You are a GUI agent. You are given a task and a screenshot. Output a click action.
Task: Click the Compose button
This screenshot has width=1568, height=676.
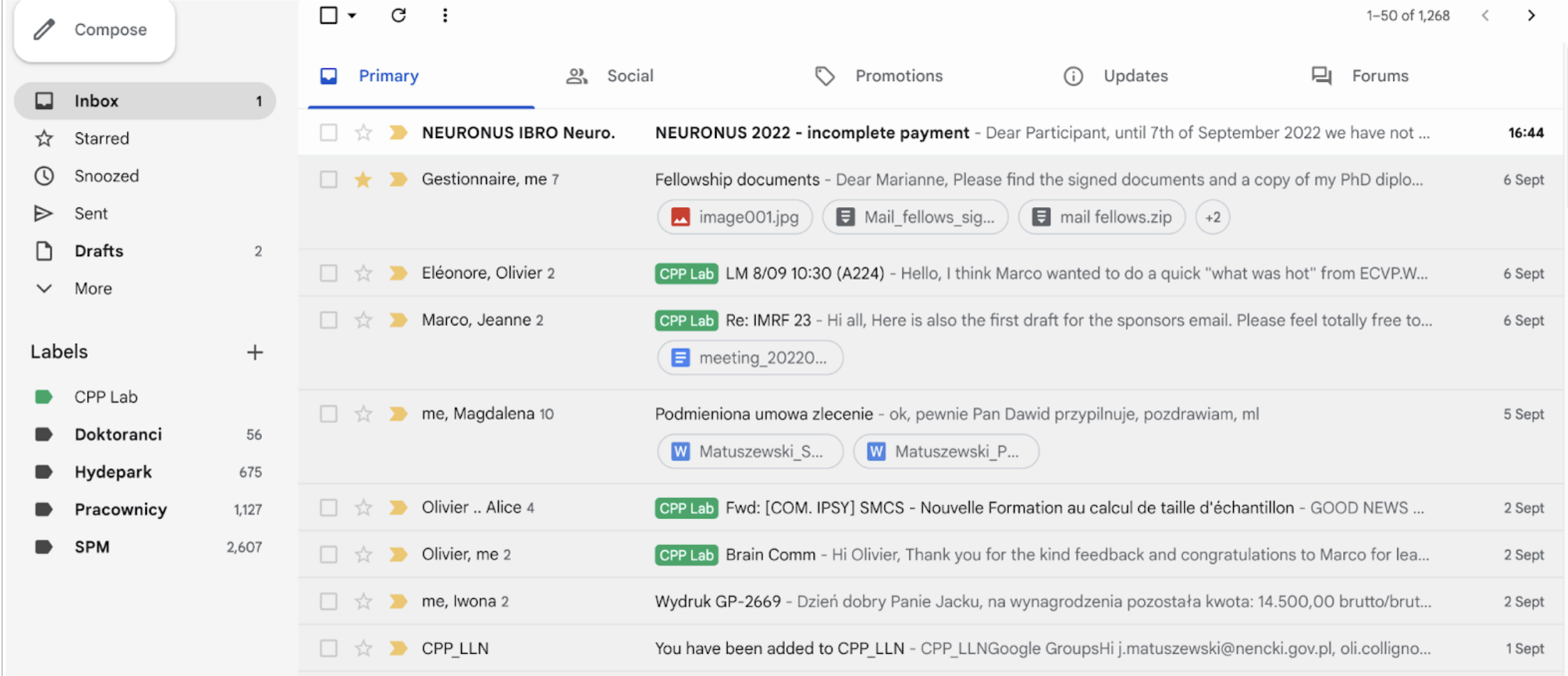pyautogui.click(x=95, y=30)
